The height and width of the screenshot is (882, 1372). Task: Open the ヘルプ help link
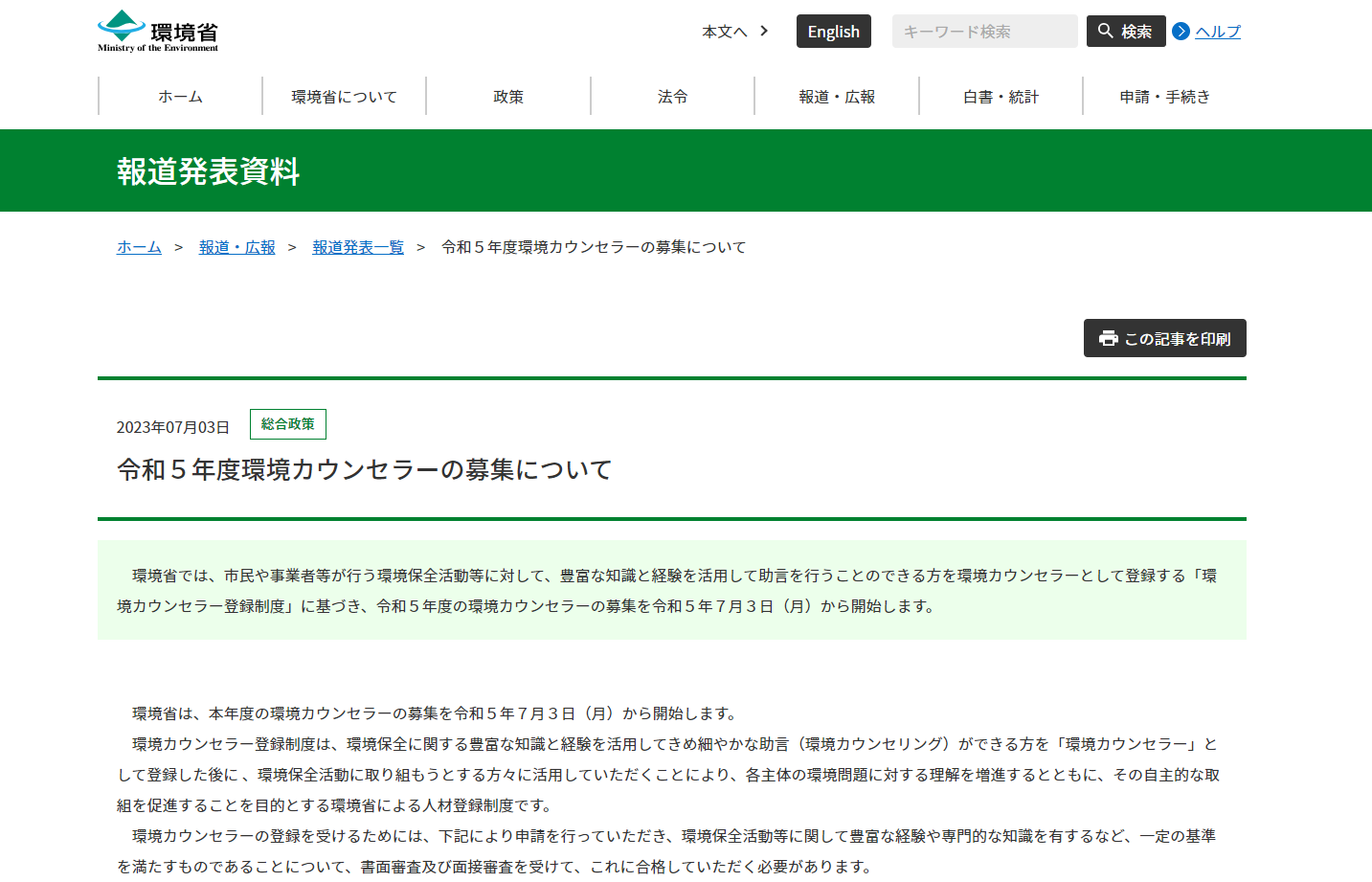(x=1217, y=32)
